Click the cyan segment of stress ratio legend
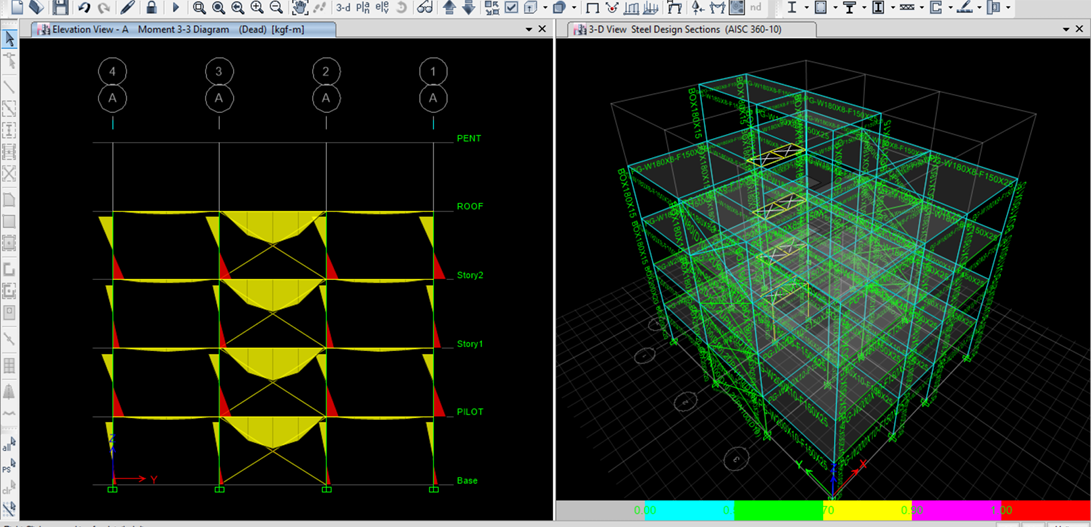The width and height of the screenshot is (1092, 527). pyautogui.click(x=689, y=509)
